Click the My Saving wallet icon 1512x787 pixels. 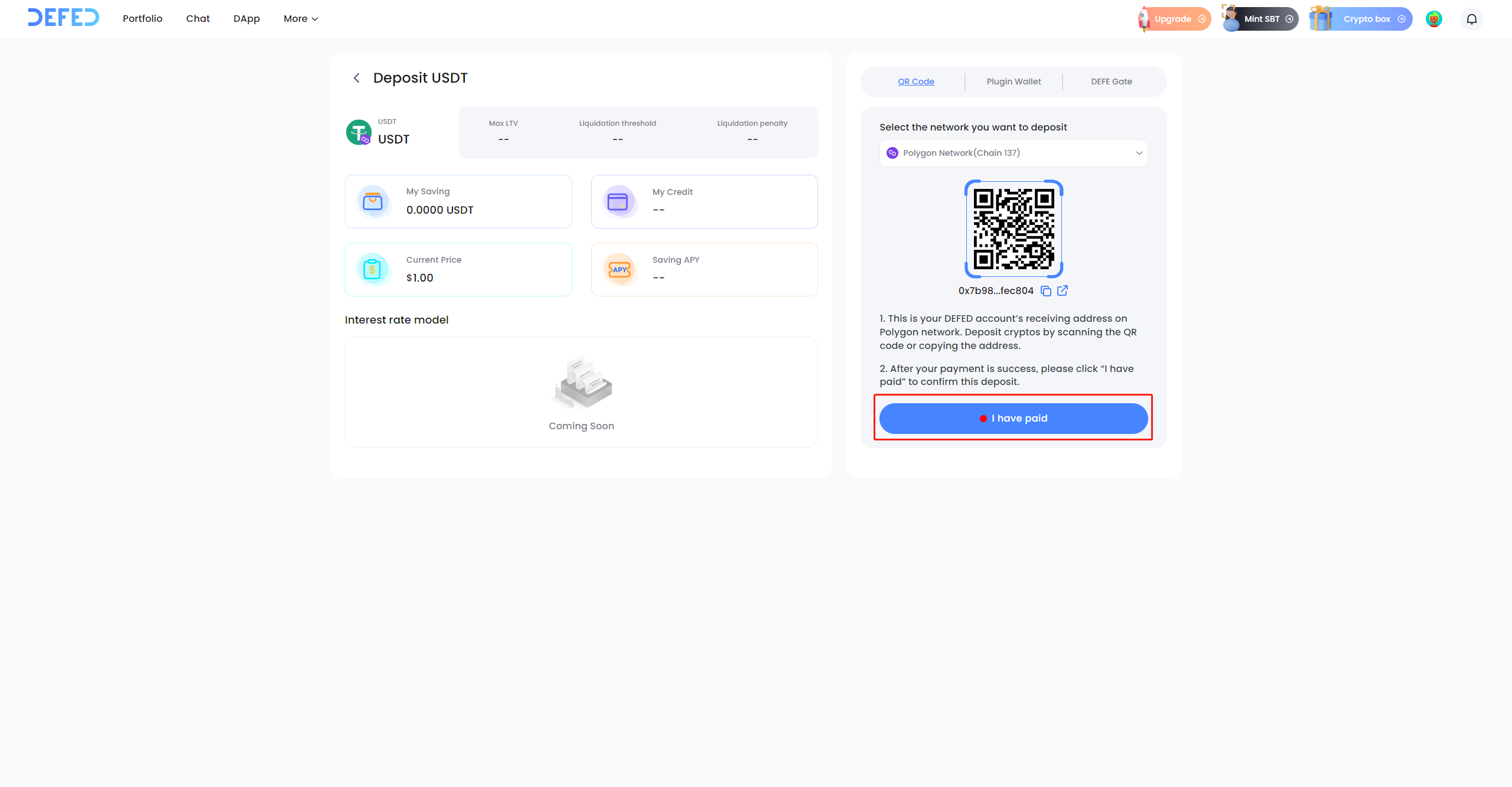pos(373,202)
